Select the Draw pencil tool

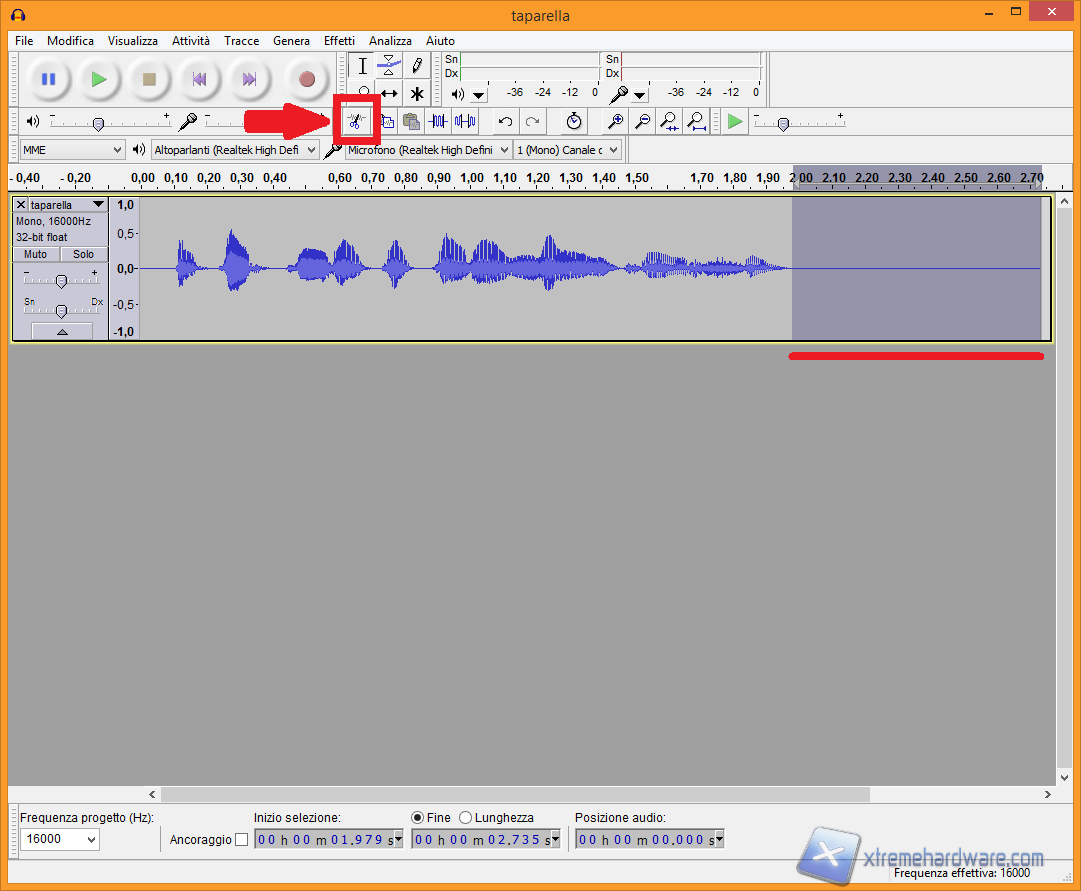pyautogui.click(x=417, y=66)
